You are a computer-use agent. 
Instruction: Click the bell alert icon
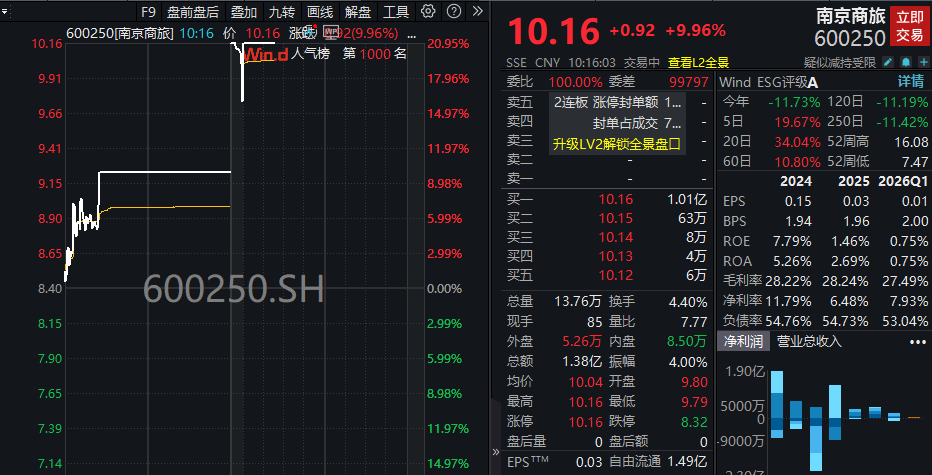click(x=906, y=62)
